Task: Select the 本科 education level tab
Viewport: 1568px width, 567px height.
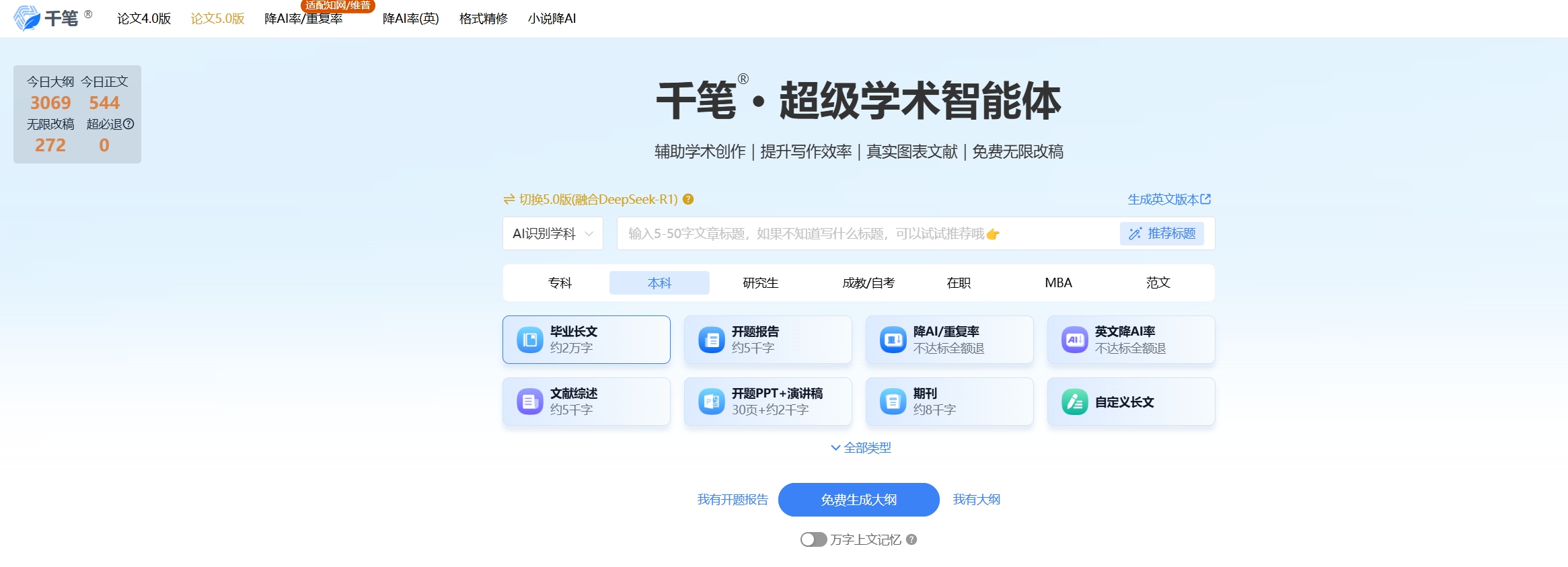Action: (659, 282)
